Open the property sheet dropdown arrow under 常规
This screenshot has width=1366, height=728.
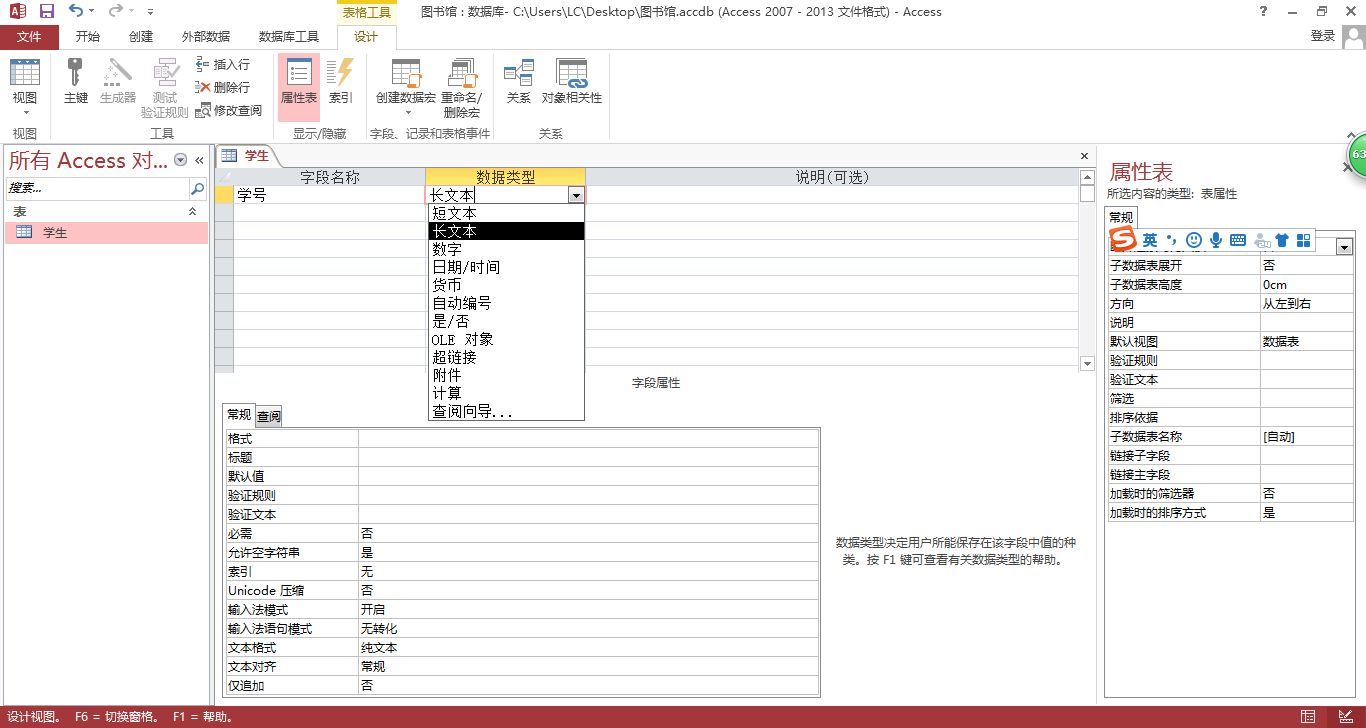pyautogui.click(x=1344, y=247)
